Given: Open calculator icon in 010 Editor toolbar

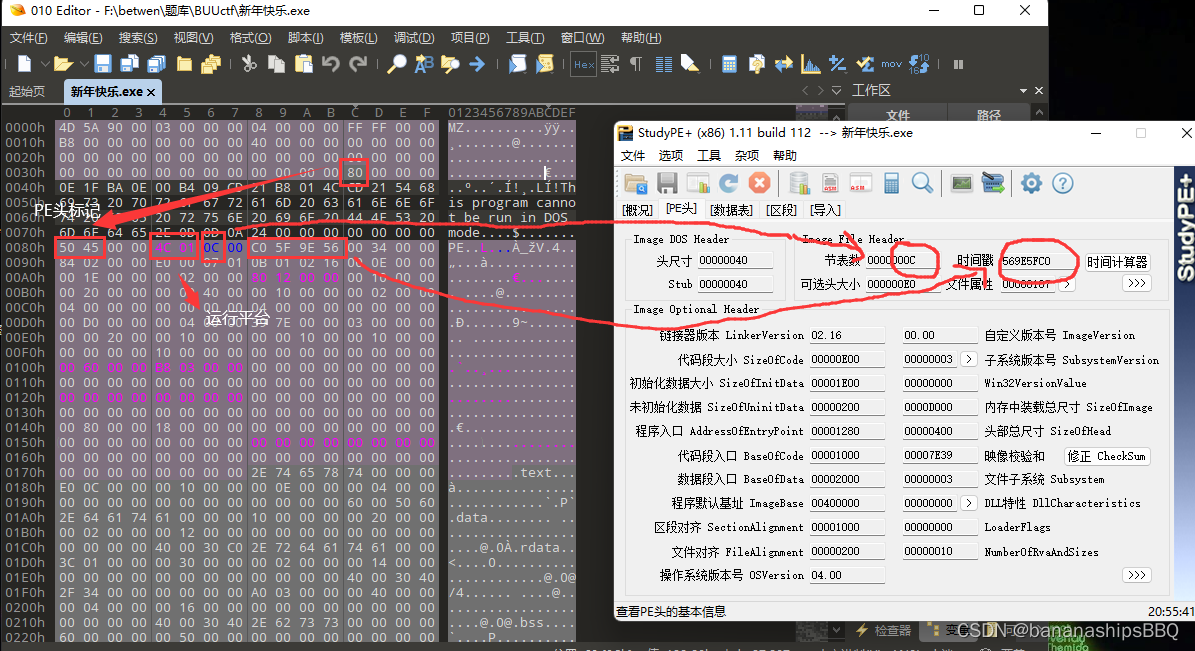Looking at the screenshot, I should coord(729,64).
